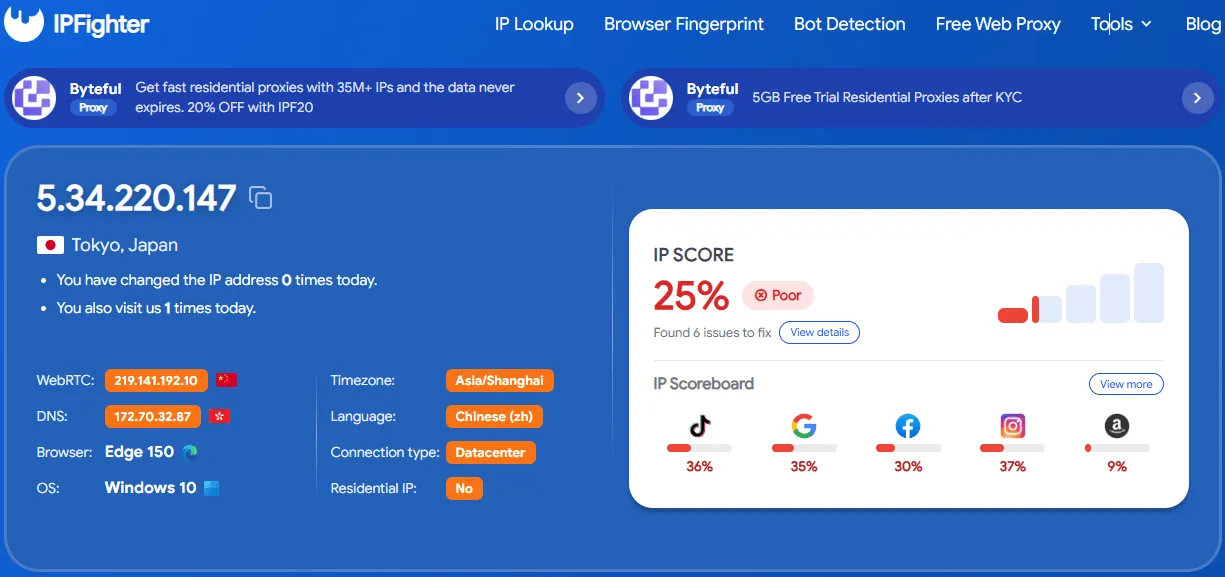Copy the IP address 5.34.220.147
Image resolution: width=1225 pixels, height=577 pixels.
(260, 198)
